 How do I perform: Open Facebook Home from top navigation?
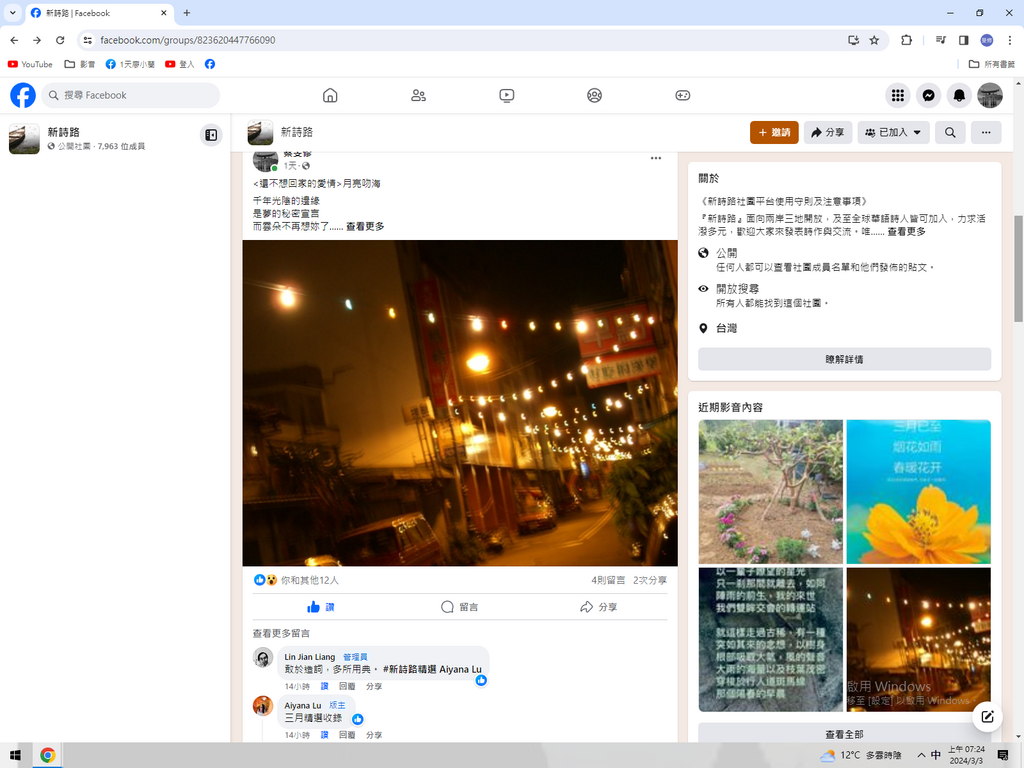pos(330,95)
